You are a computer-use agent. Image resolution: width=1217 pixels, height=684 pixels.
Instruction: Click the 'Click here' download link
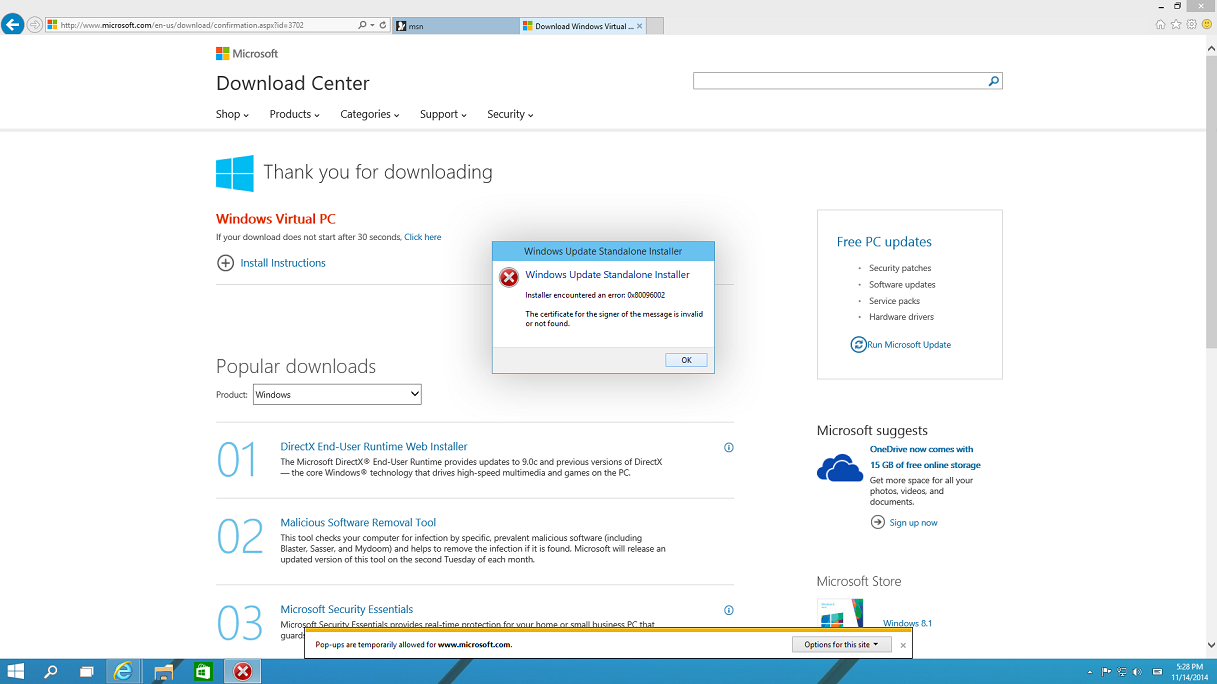click(422, 237)
